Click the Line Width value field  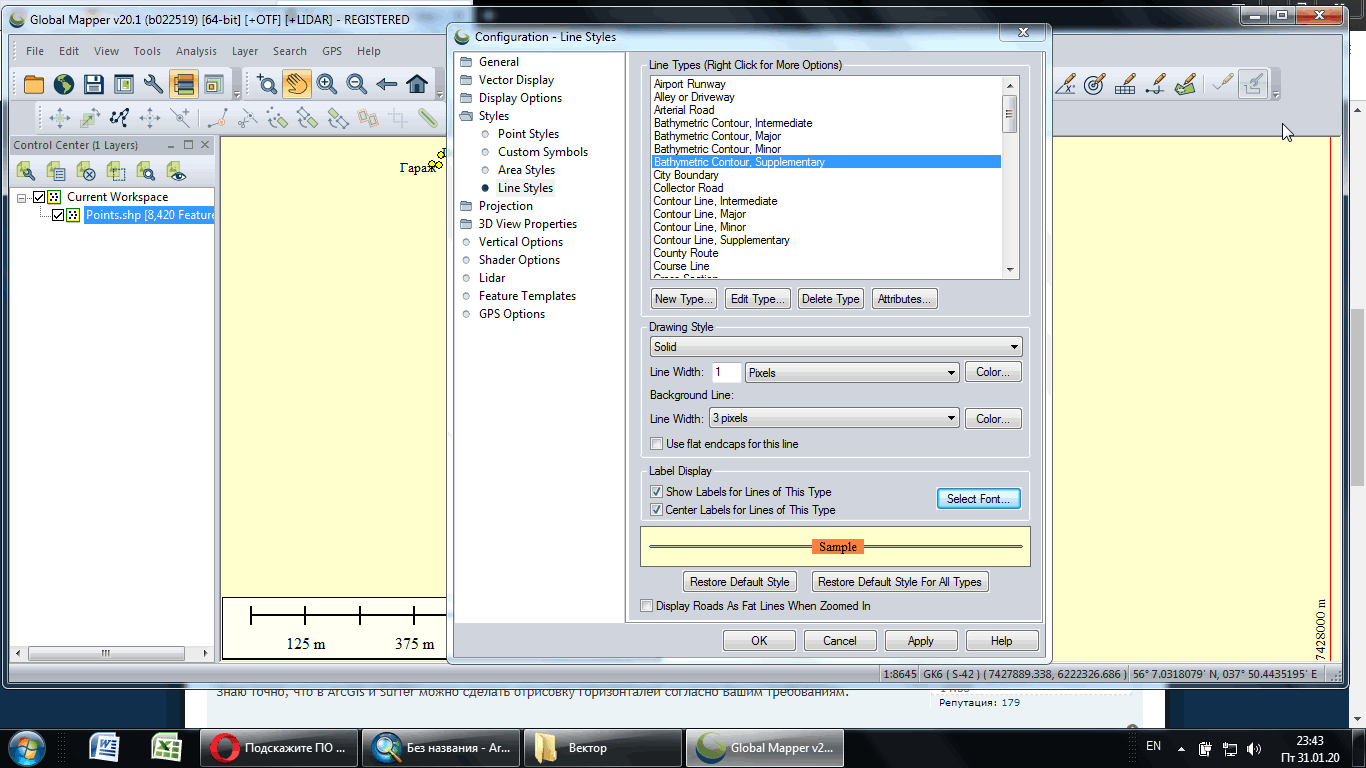[x=727, y=373]
